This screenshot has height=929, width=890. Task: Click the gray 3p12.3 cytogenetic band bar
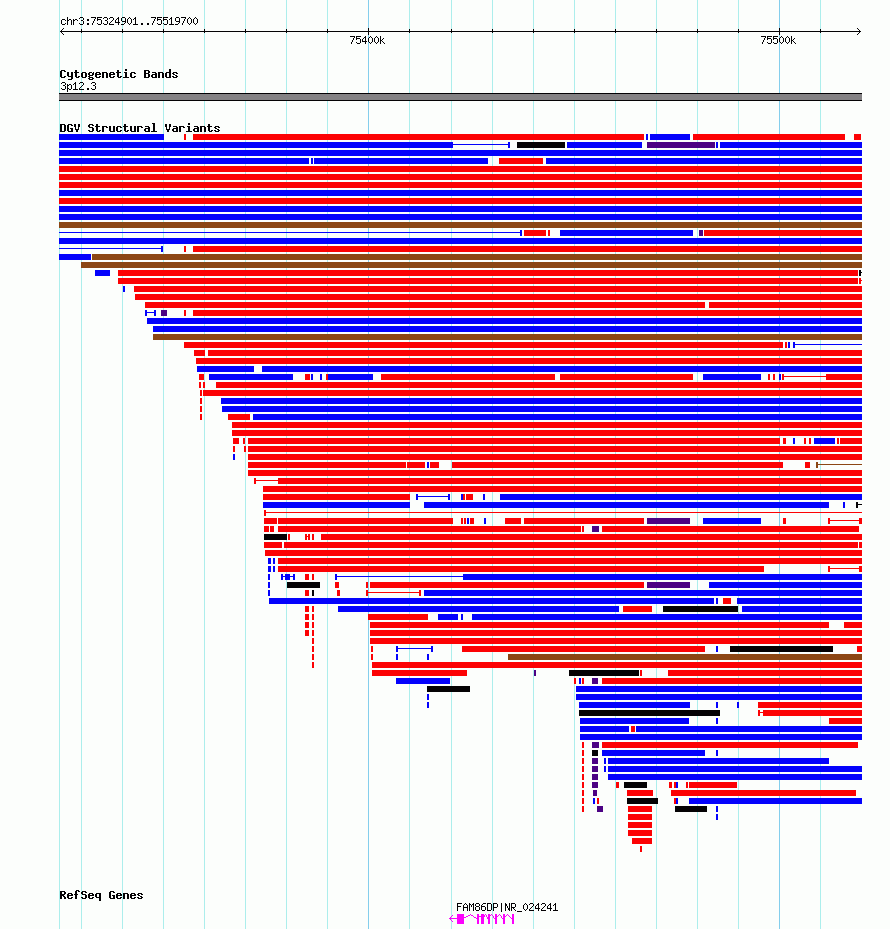click(460, 97)
